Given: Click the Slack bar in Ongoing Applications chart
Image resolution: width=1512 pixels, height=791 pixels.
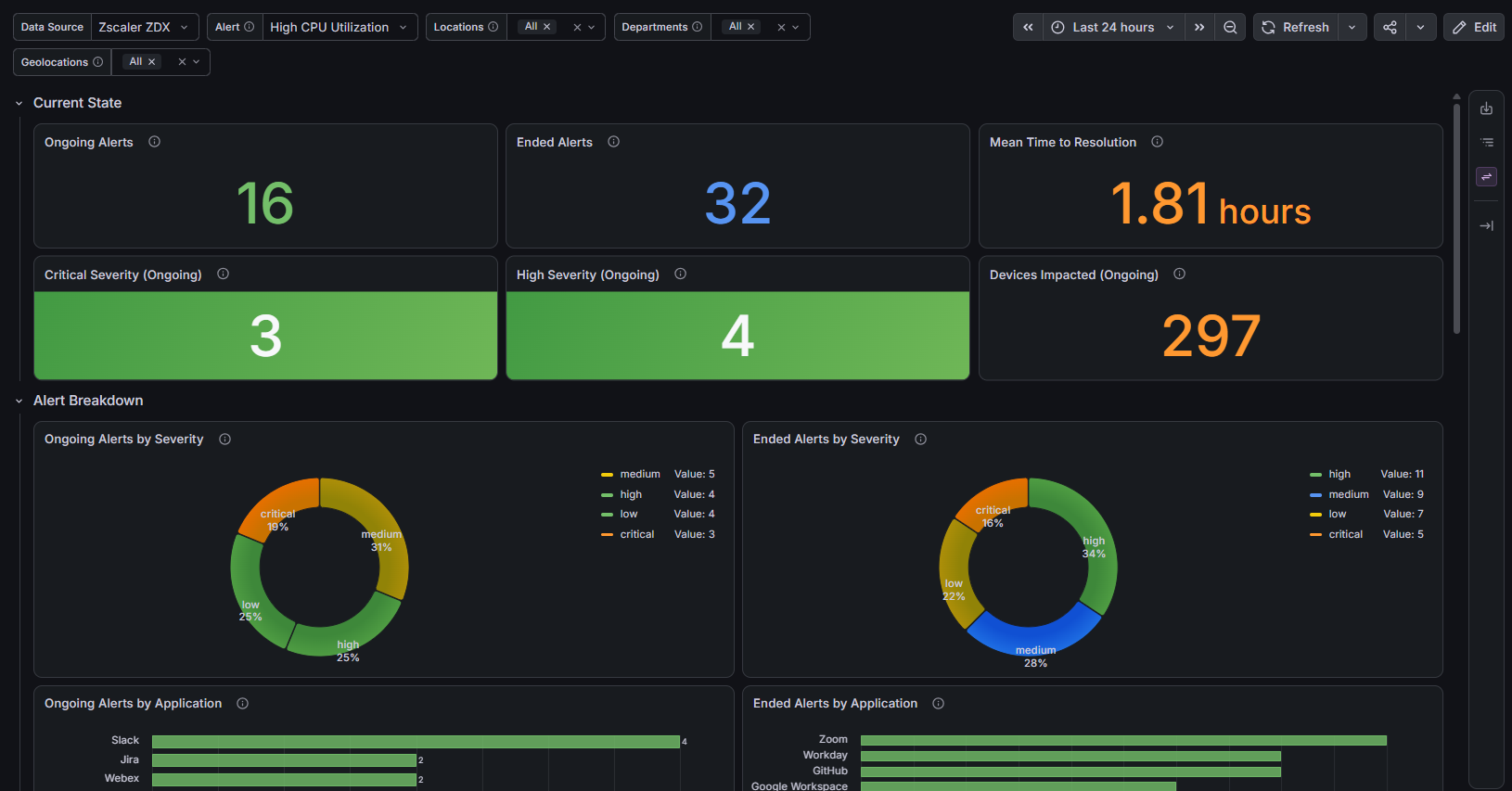Looking at the screenshot, I should 416,742.
